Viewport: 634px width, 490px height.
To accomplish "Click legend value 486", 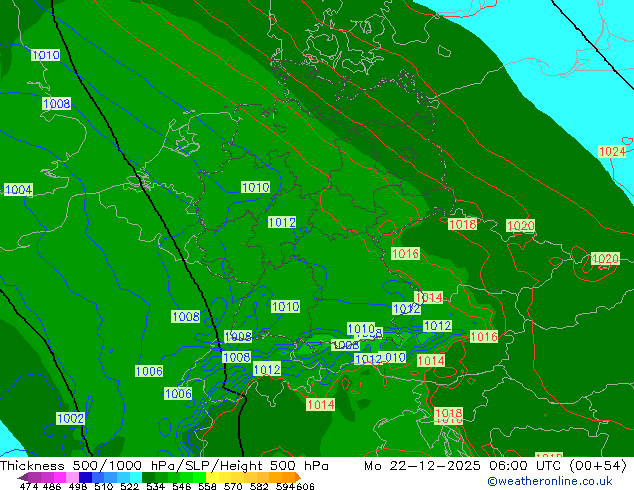I will (x=52, y=486).
